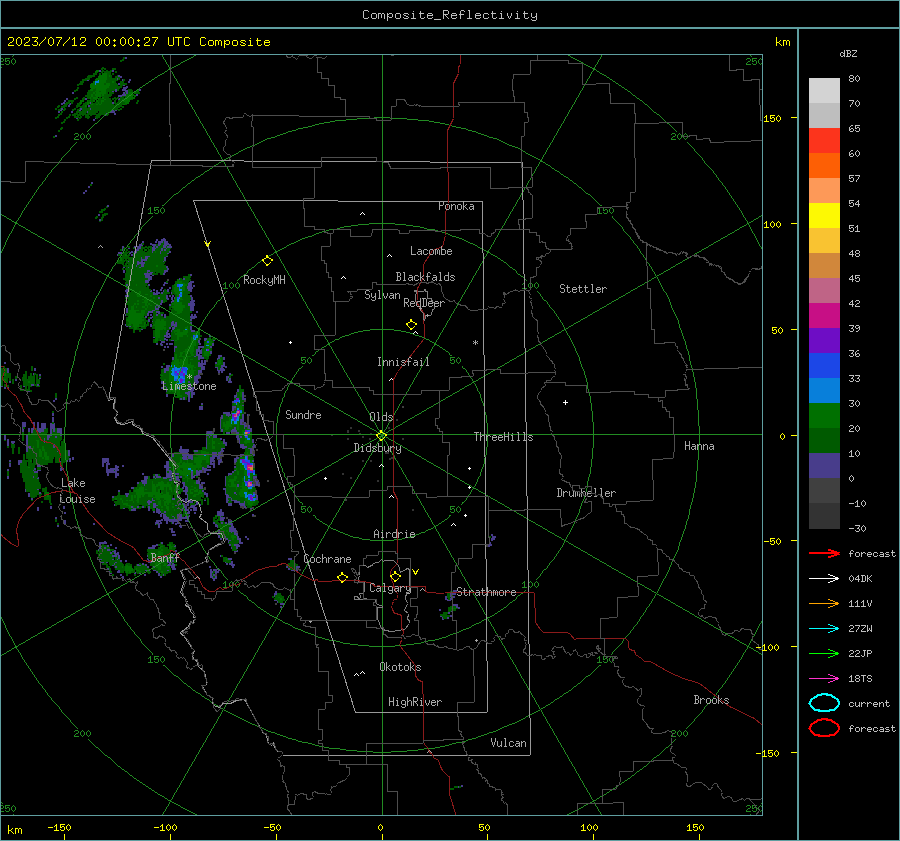
Task: Click the HighRiver label
Action: tap(415, 702)
